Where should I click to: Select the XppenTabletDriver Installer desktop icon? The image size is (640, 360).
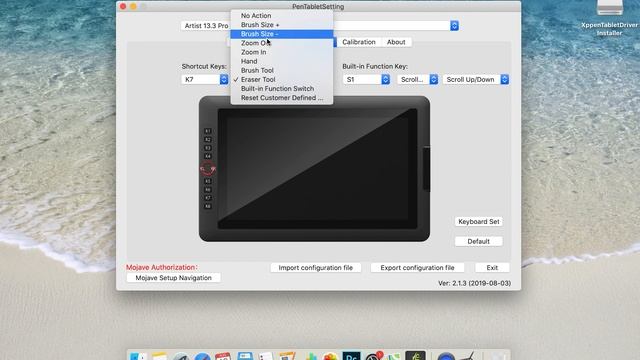click(609, 18)
